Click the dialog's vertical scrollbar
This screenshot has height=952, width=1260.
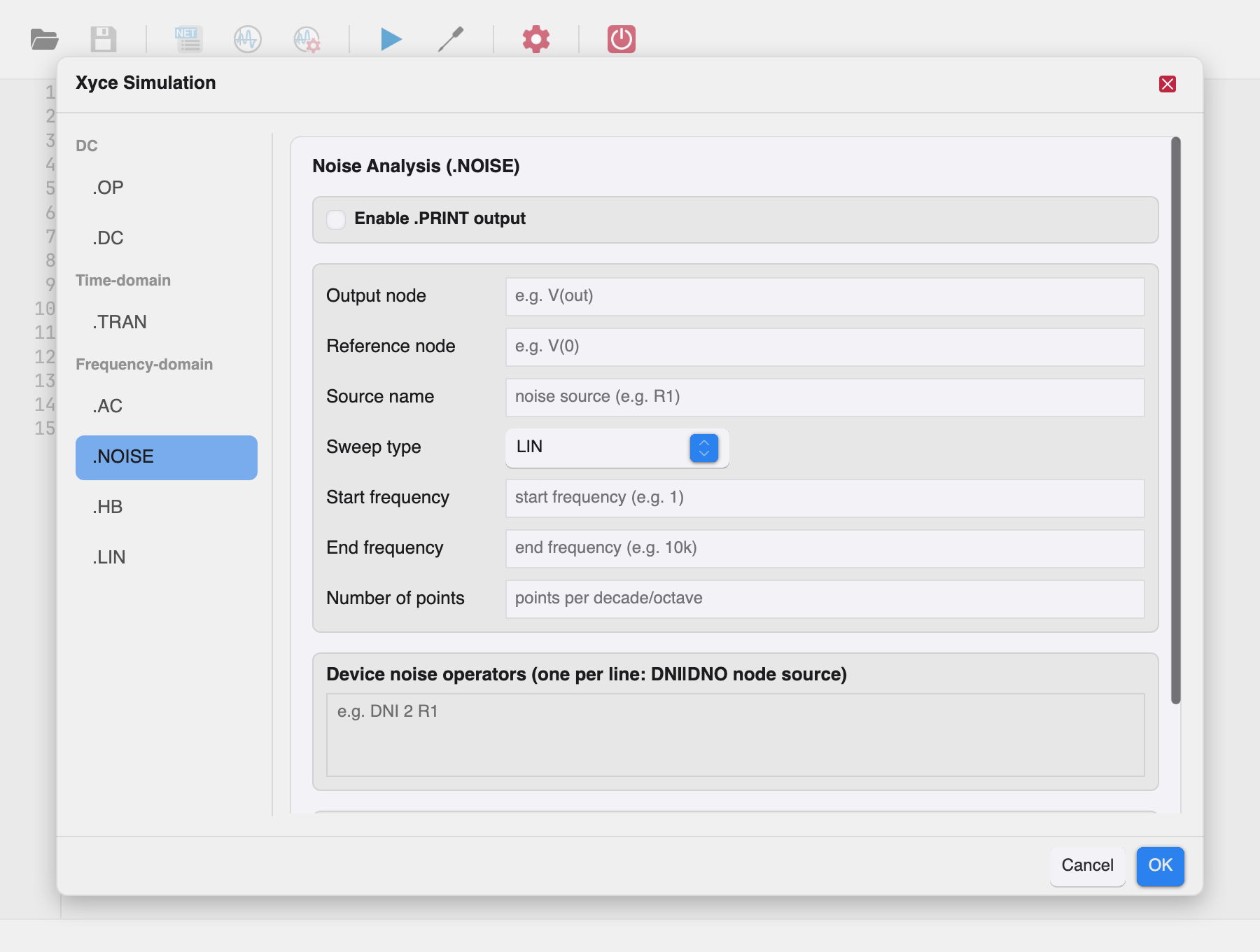click(1176, 420)
